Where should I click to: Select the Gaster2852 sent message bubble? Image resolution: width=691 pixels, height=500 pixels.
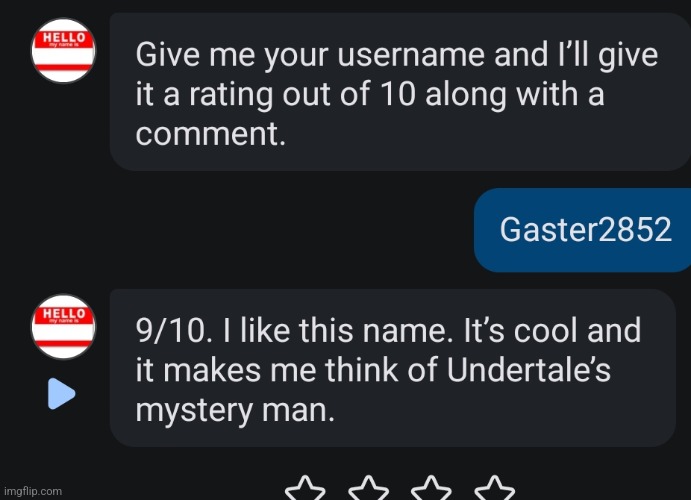(x=583, y=230)
